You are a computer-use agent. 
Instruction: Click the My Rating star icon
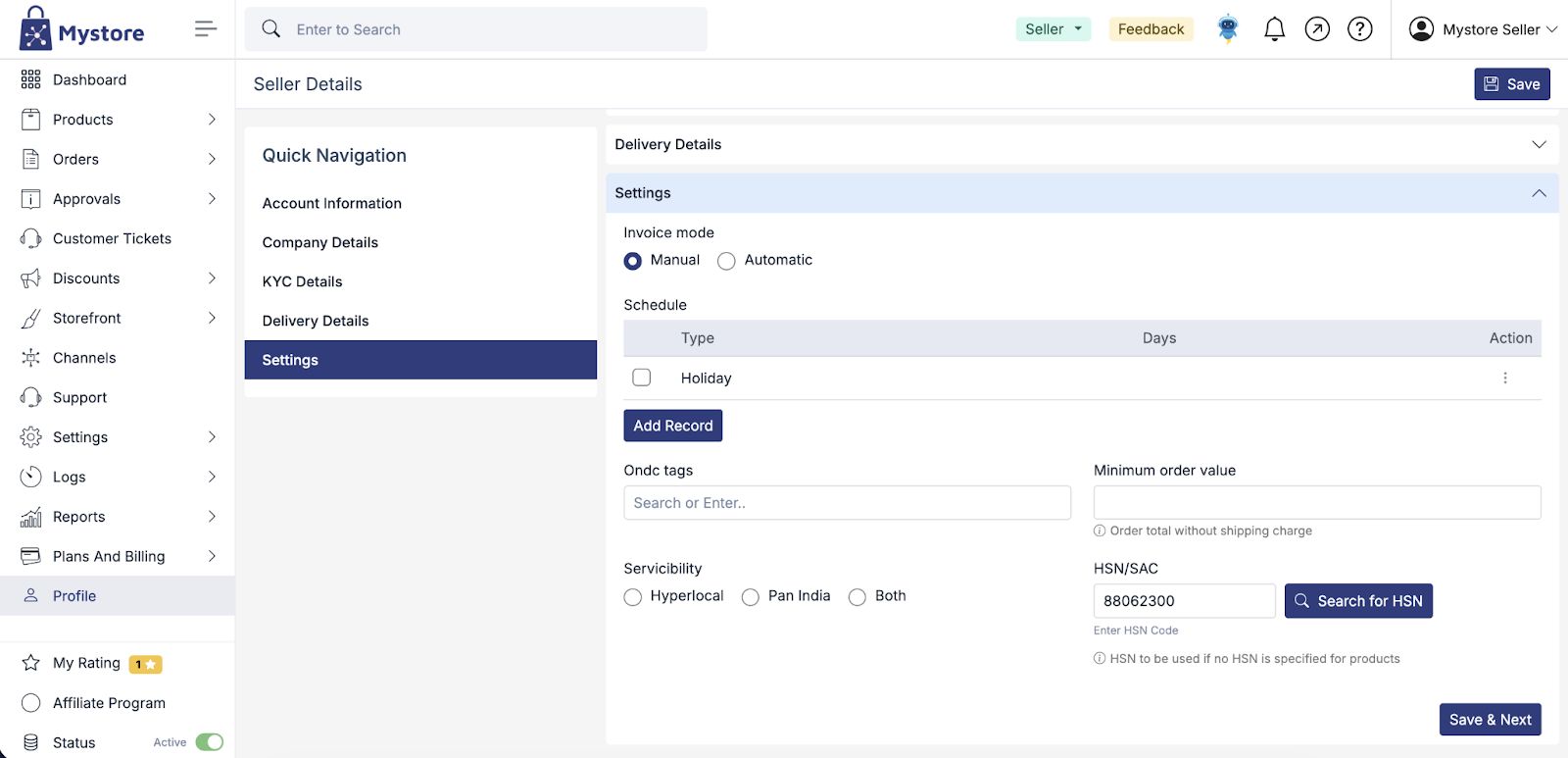click(31, 663)
